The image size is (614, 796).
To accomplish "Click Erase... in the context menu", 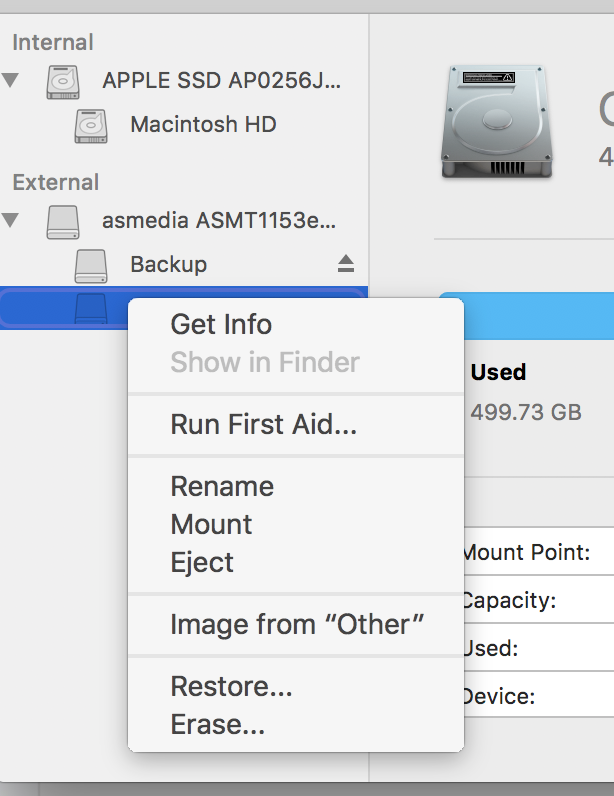I will (x=217, y=725).
